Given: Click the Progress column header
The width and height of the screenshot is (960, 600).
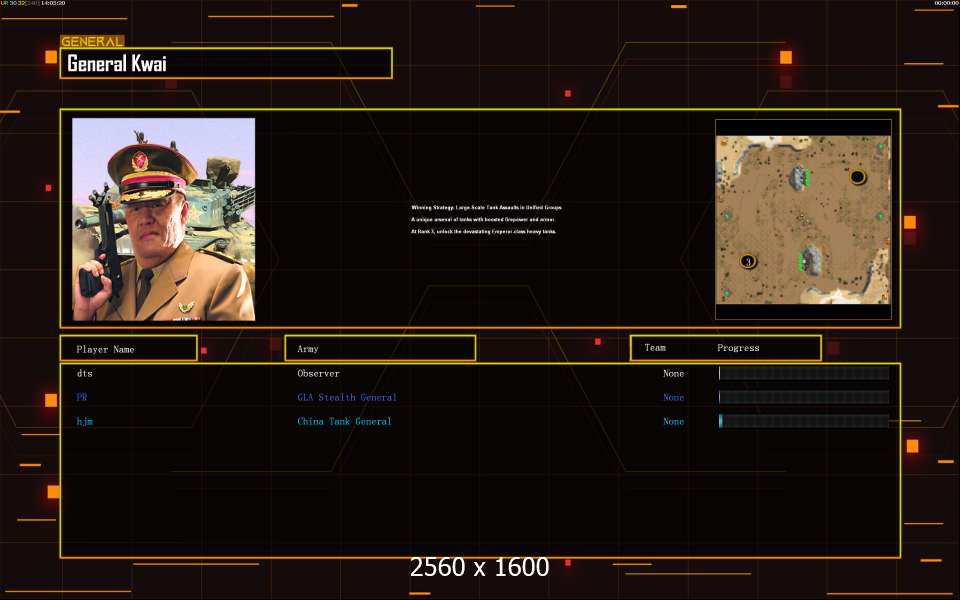Looking at the screenshot, I should (x=738, y=348).
